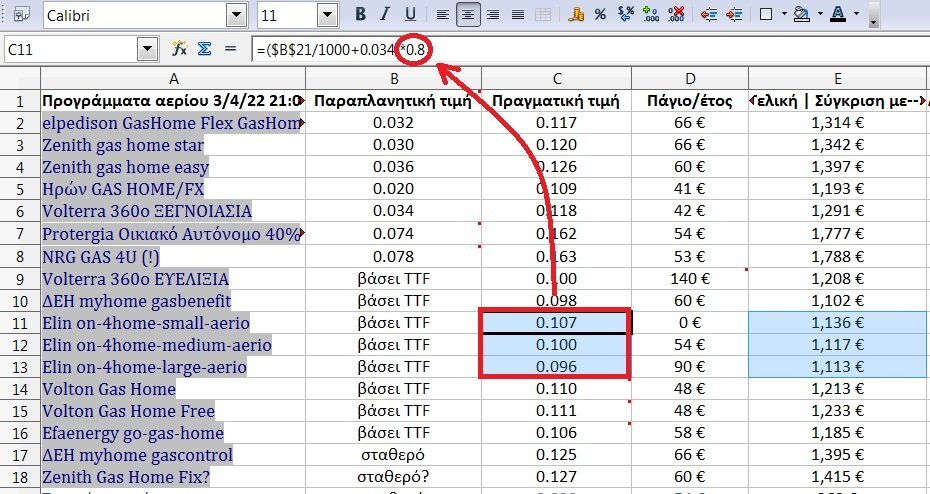
Task: Select cell 140 € in column D
Action: click(690, 279)
